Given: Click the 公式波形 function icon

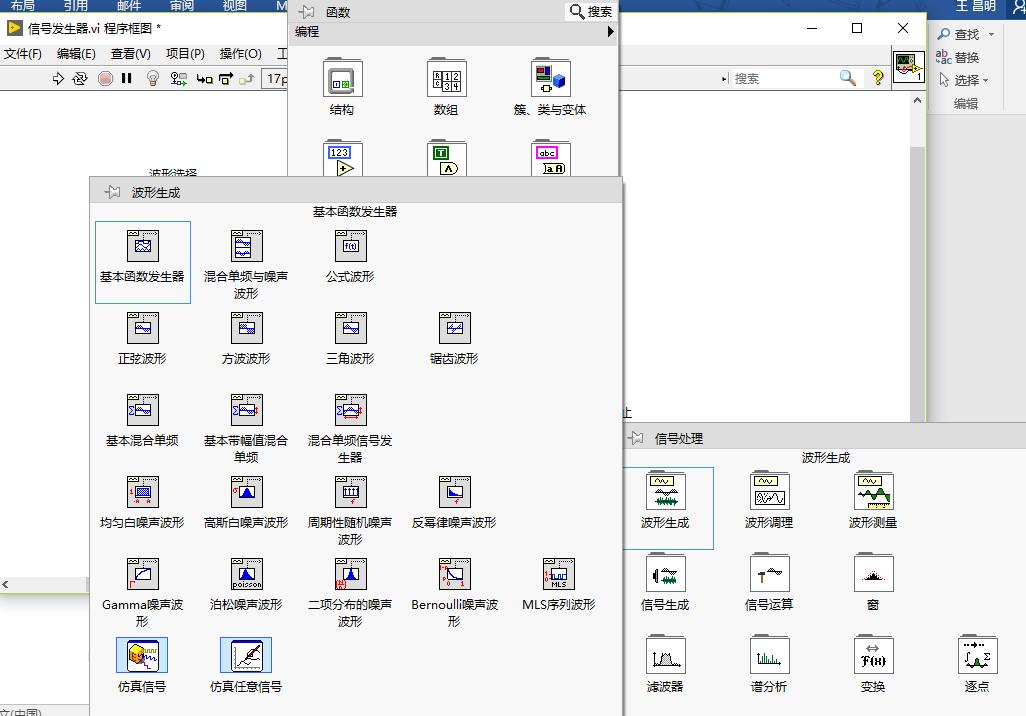Looking at the screenshot, I should 350,246.
